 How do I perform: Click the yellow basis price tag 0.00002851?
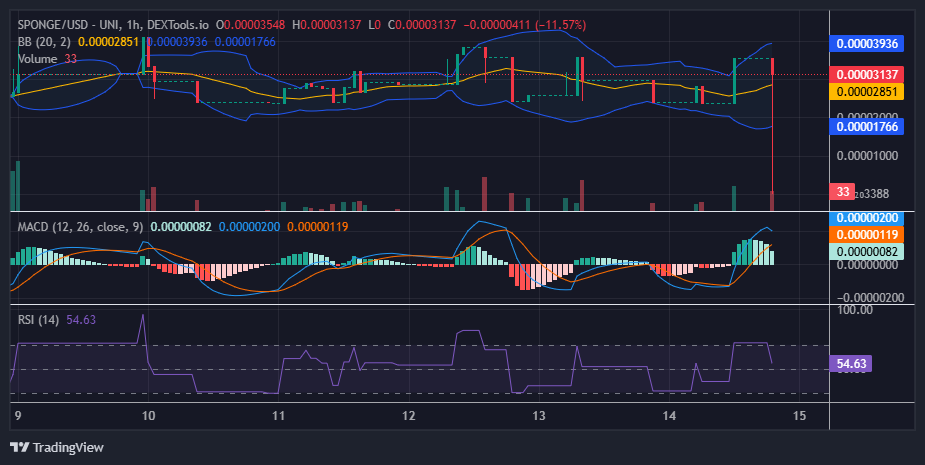pos(867,91)
